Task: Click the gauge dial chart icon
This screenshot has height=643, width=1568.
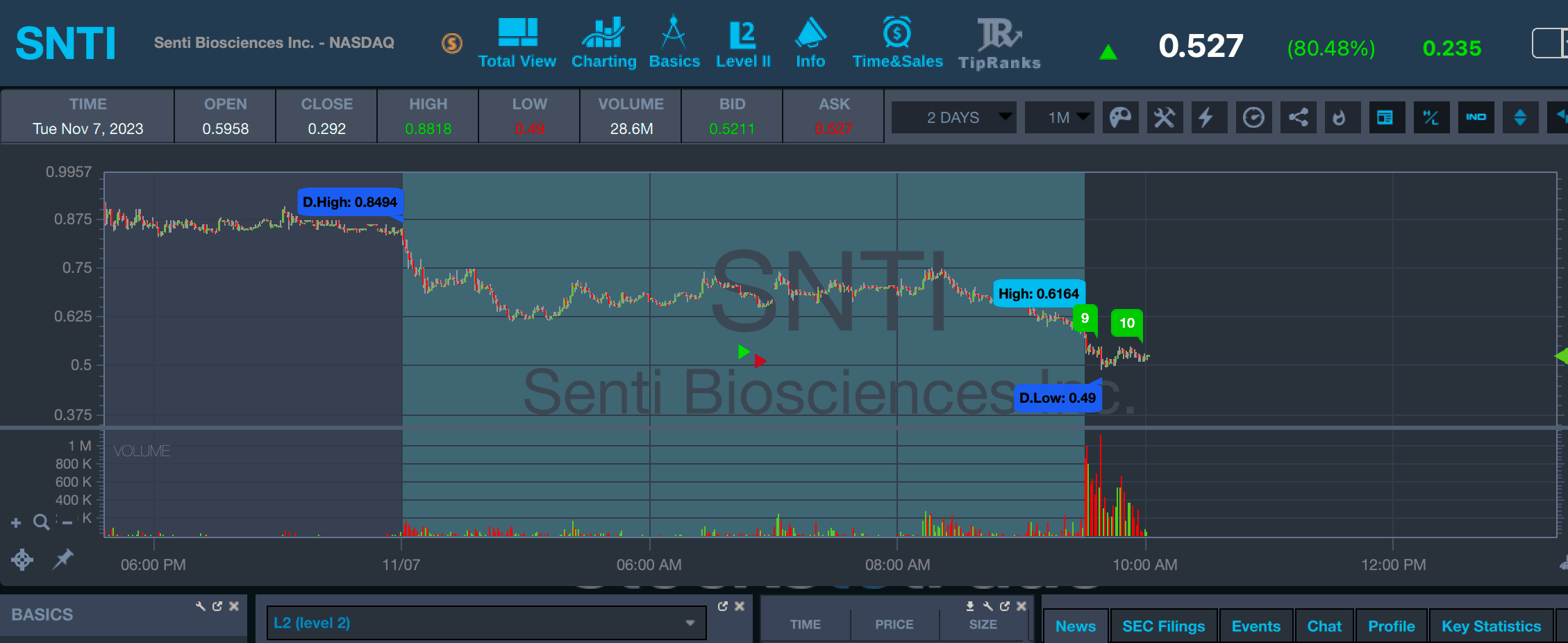Action: [1253, 117]
